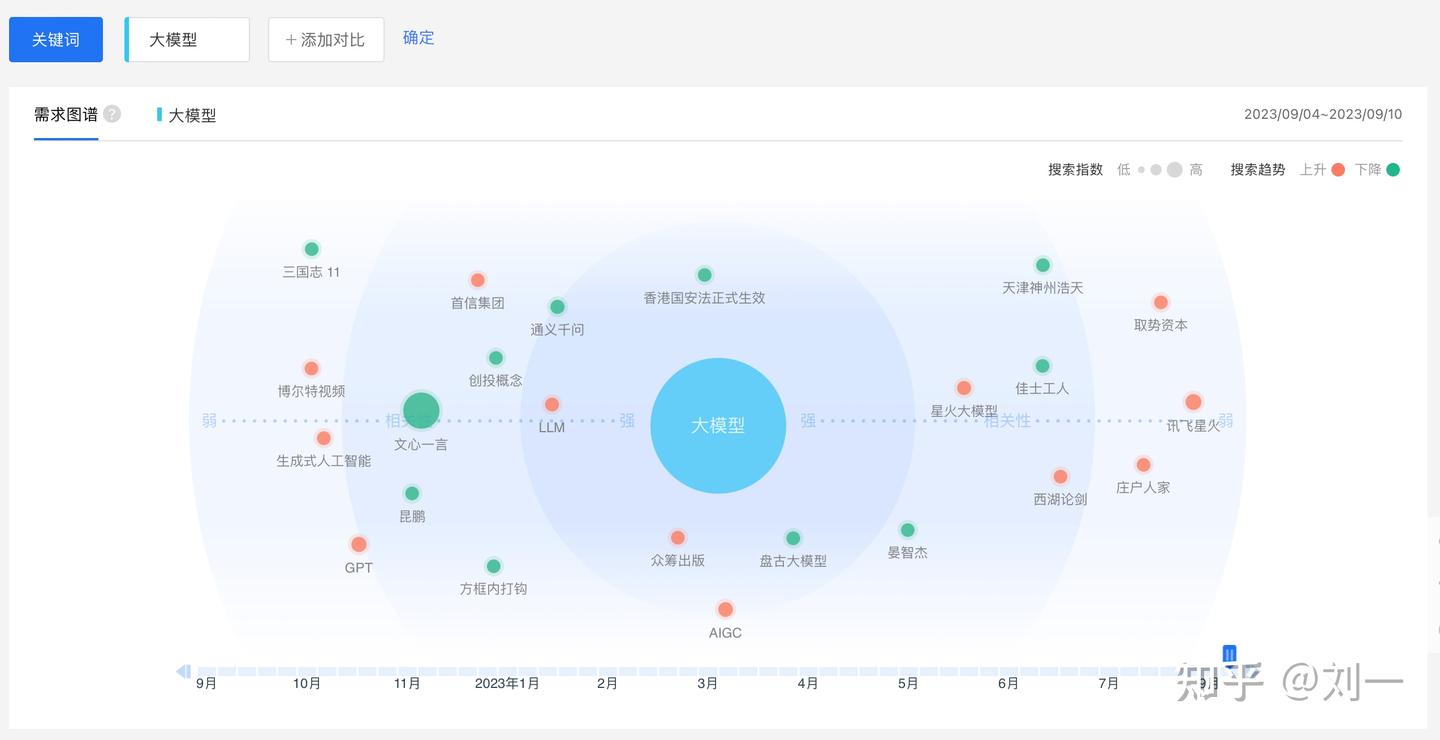1440x740 pixels.
Task: Click the 香港国安法正式生效 node dot
Action: pos(704,275)
